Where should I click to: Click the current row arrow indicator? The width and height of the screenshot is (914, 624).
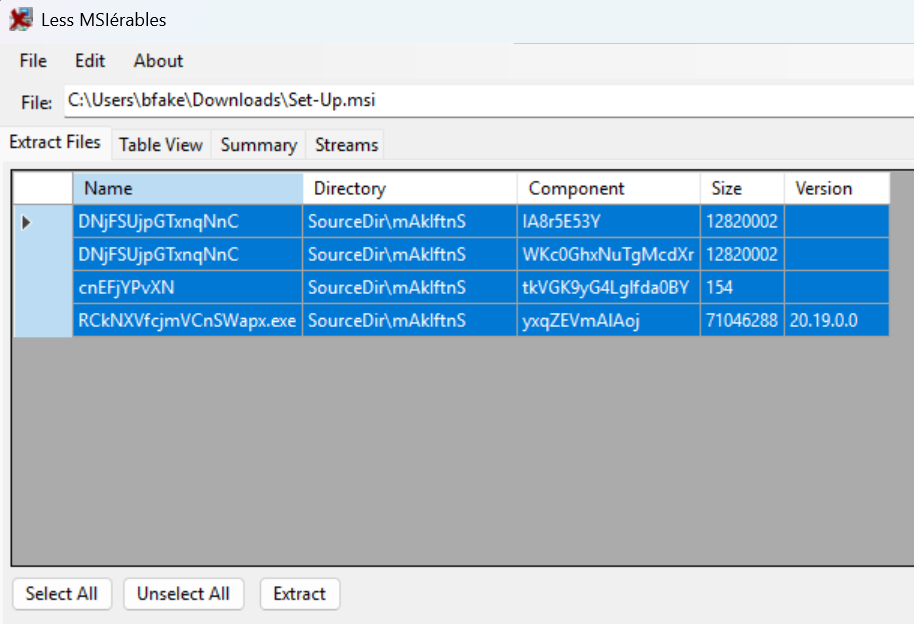click(x=26, y=222)
